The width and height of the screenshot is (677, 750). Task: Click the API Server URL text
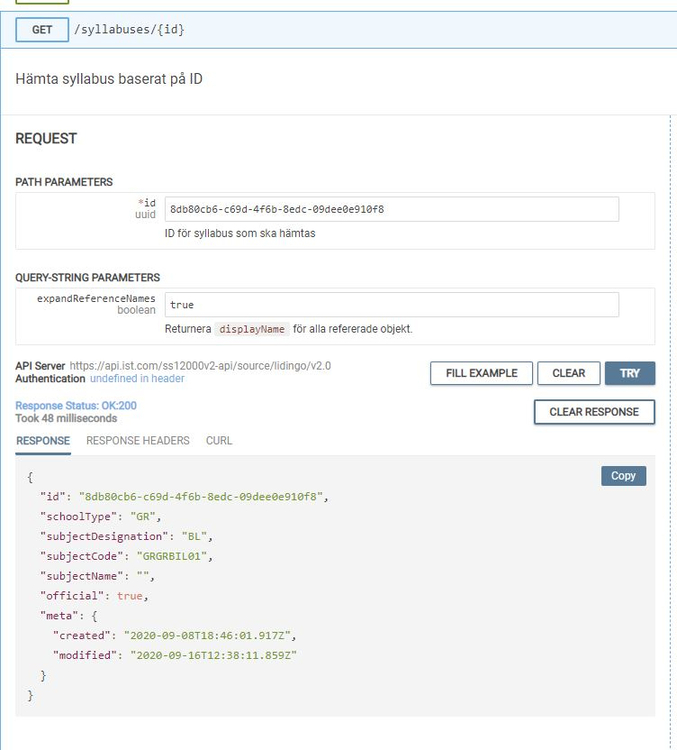[200, 366]
